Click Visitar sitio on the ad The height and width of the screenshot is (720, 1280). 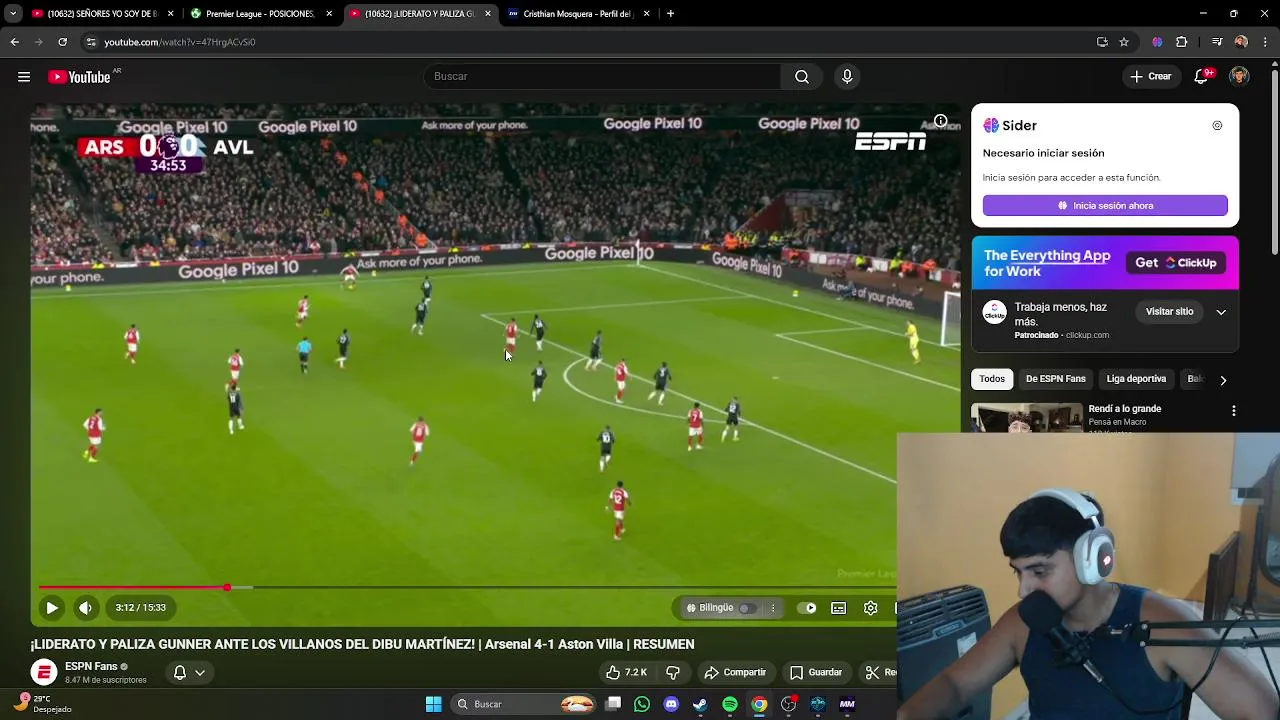pyautogui.click(x=1169, y=312)
